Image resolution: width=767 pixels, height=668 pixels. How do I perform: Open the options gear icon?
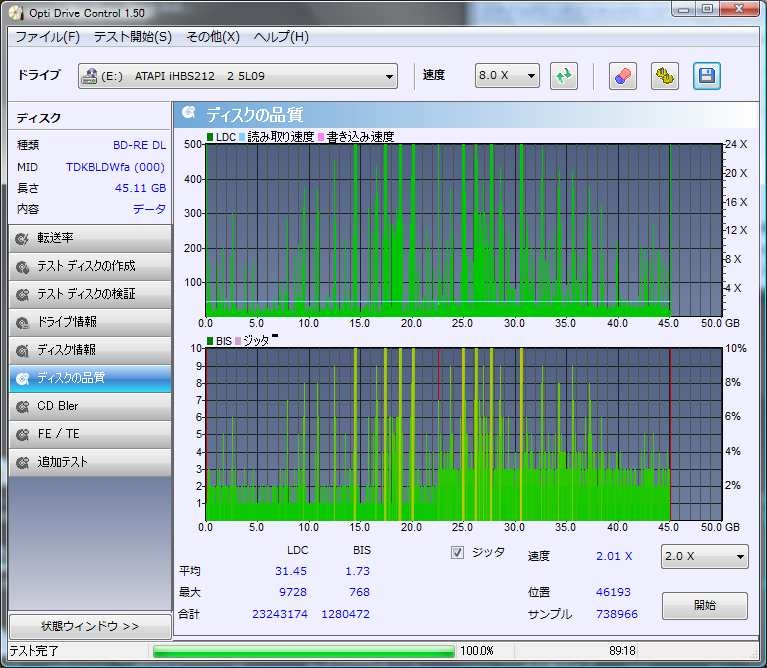coord(664,76)
